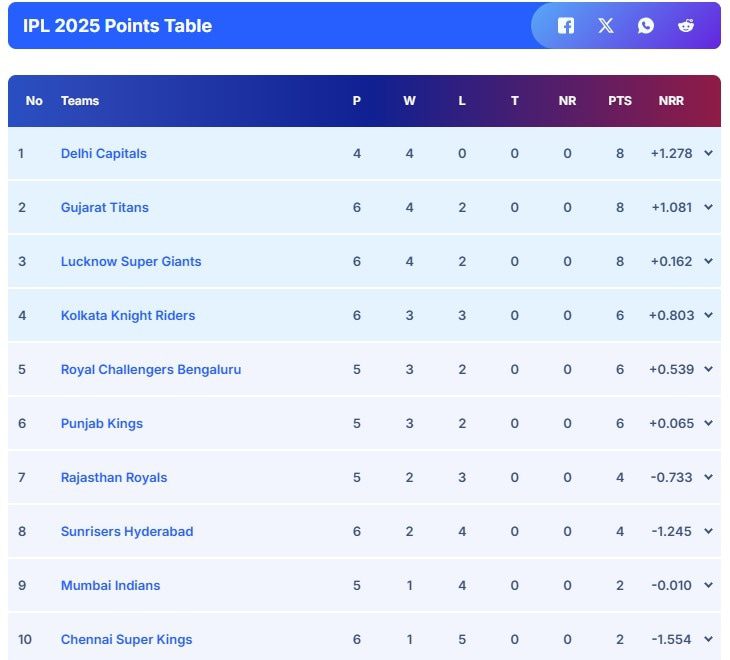Screen dimensions: 730x660
Task: Open Delhi Capitals team link
Action: coord(103,153)
